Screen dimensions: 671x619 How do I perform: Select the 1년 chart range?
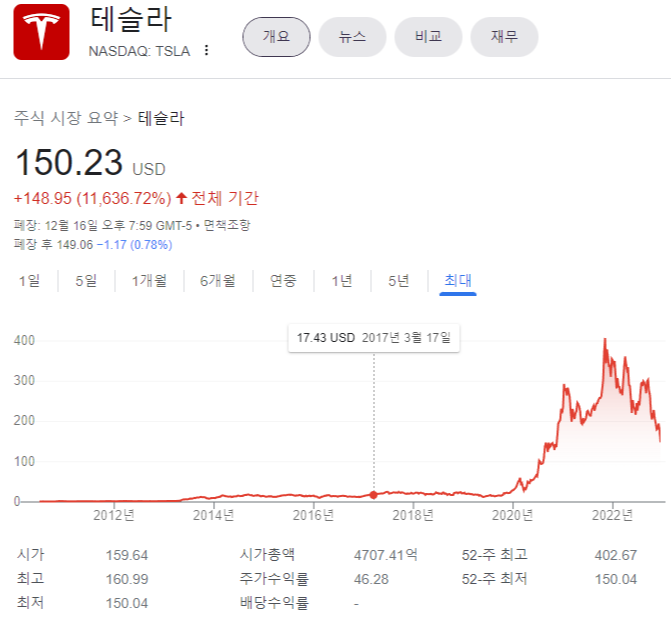pos(342,281)
